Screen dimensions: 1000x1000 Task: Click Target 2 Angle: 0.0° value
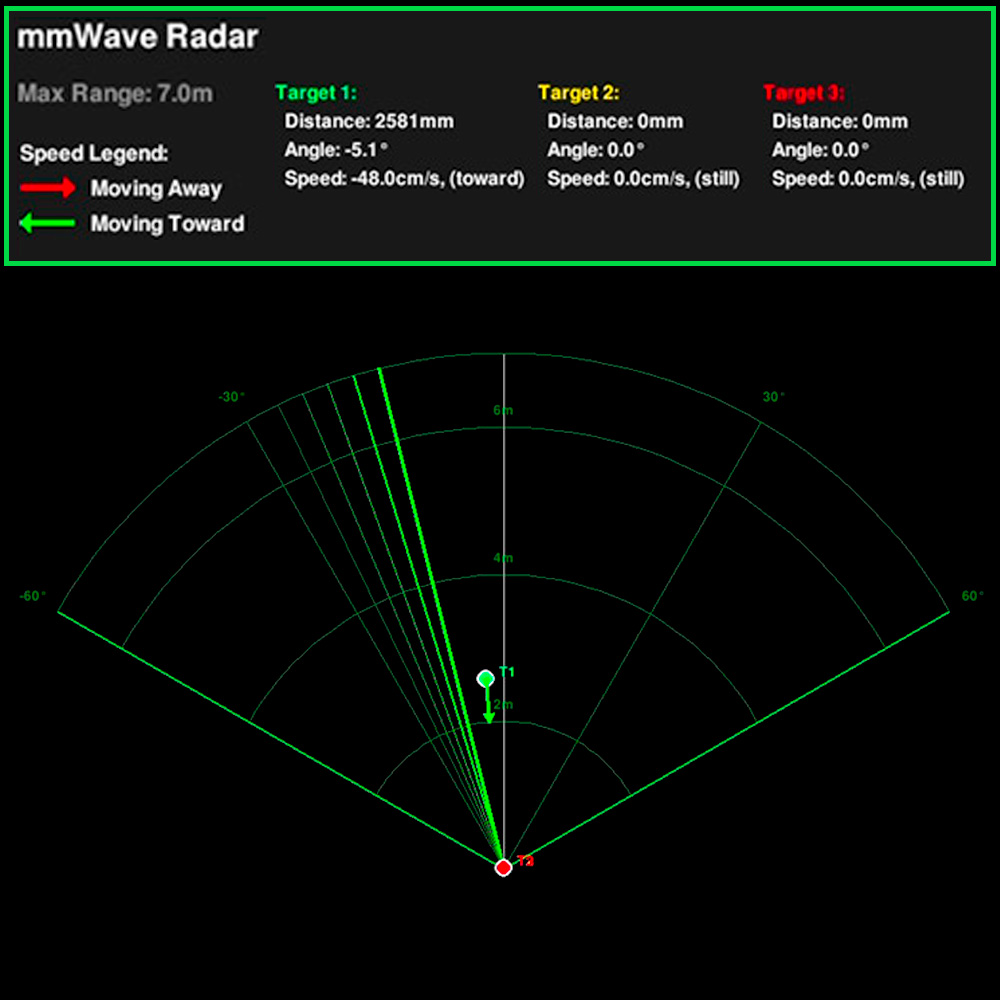596,150
